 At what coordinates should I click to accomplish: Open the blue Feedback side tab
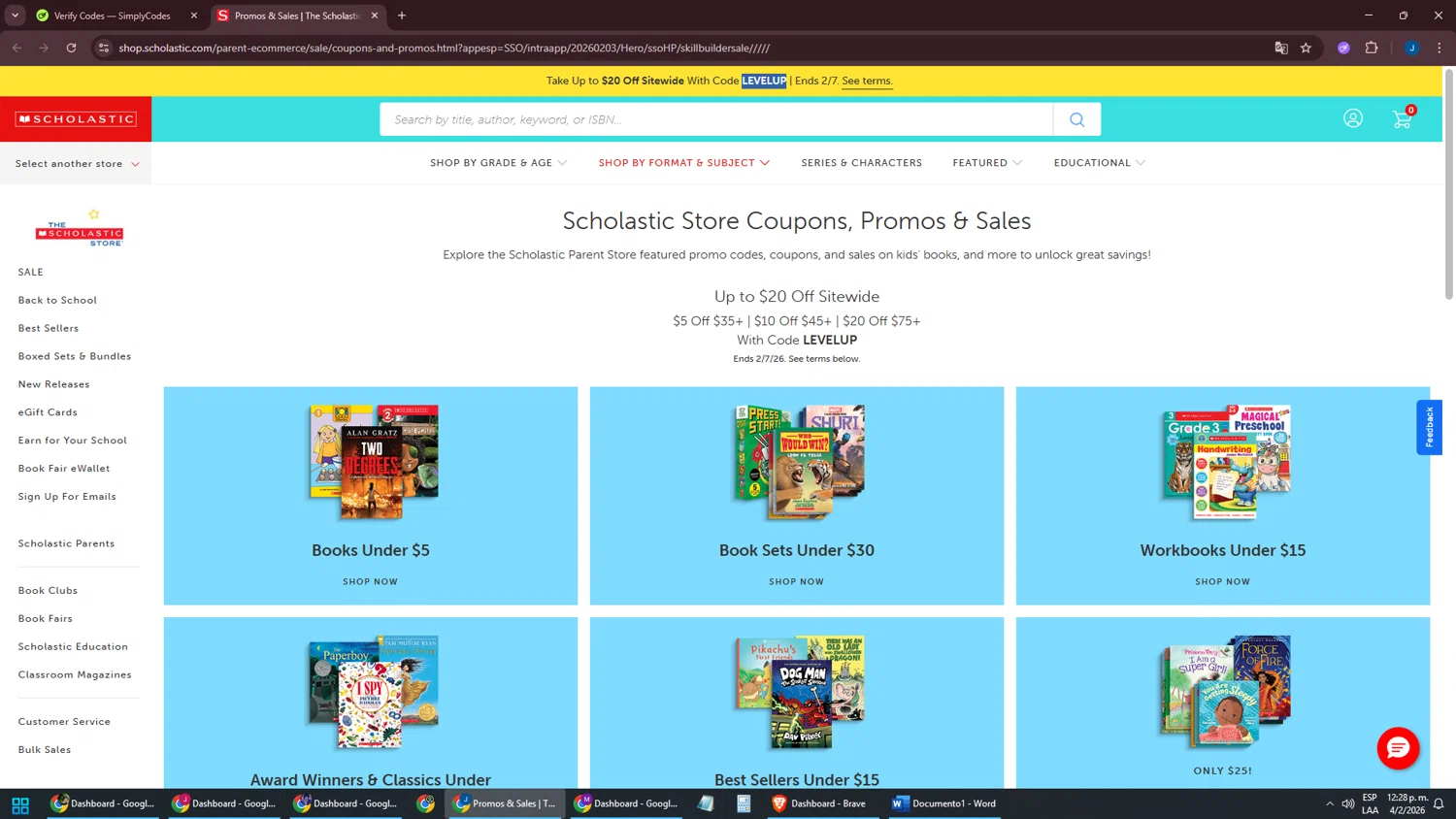[x=1429, y=427]
